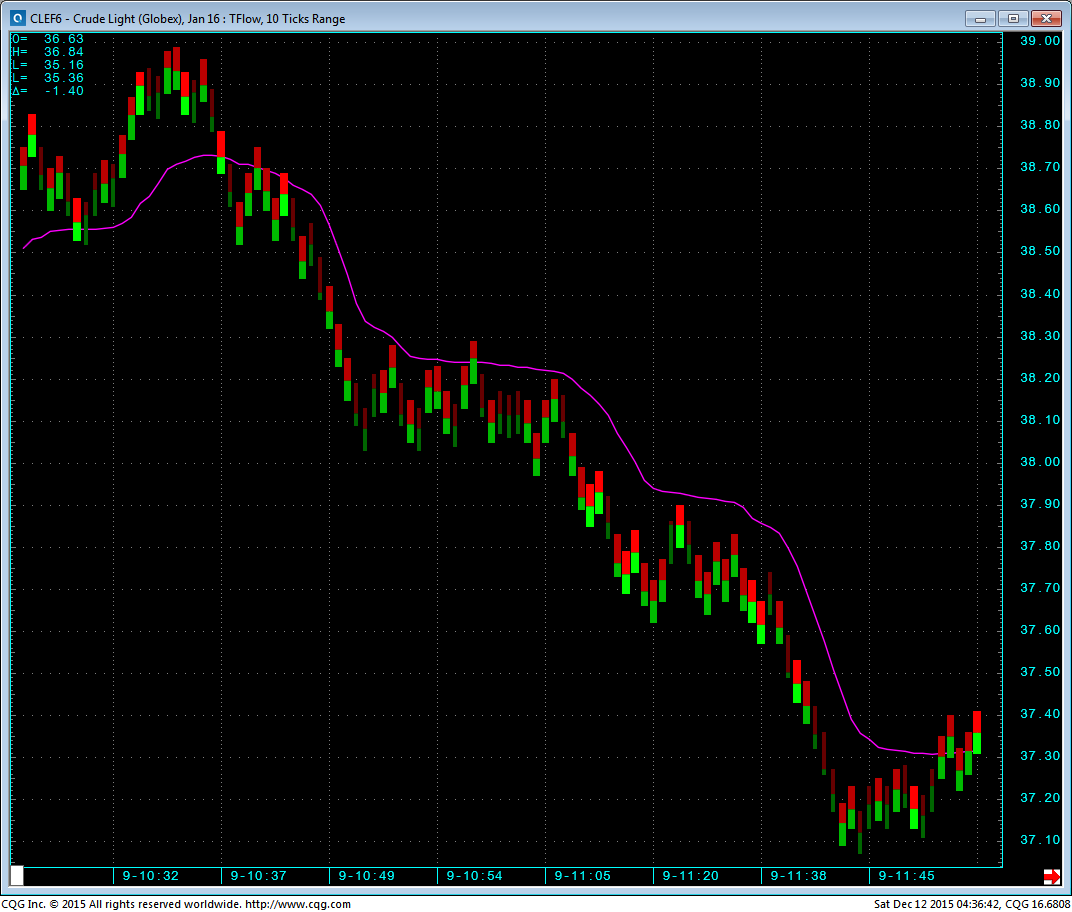Image resolution: width=1072 pixels, height=912 pixels.
Task: Click the 38.50 price scale label
Action: [1040, 252]
